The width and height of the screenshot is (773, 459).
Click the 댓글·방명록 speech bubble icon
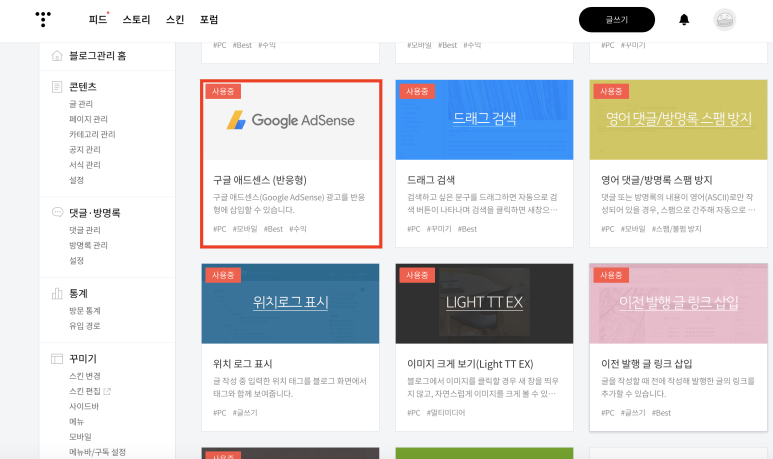click(x=57, y=212)
